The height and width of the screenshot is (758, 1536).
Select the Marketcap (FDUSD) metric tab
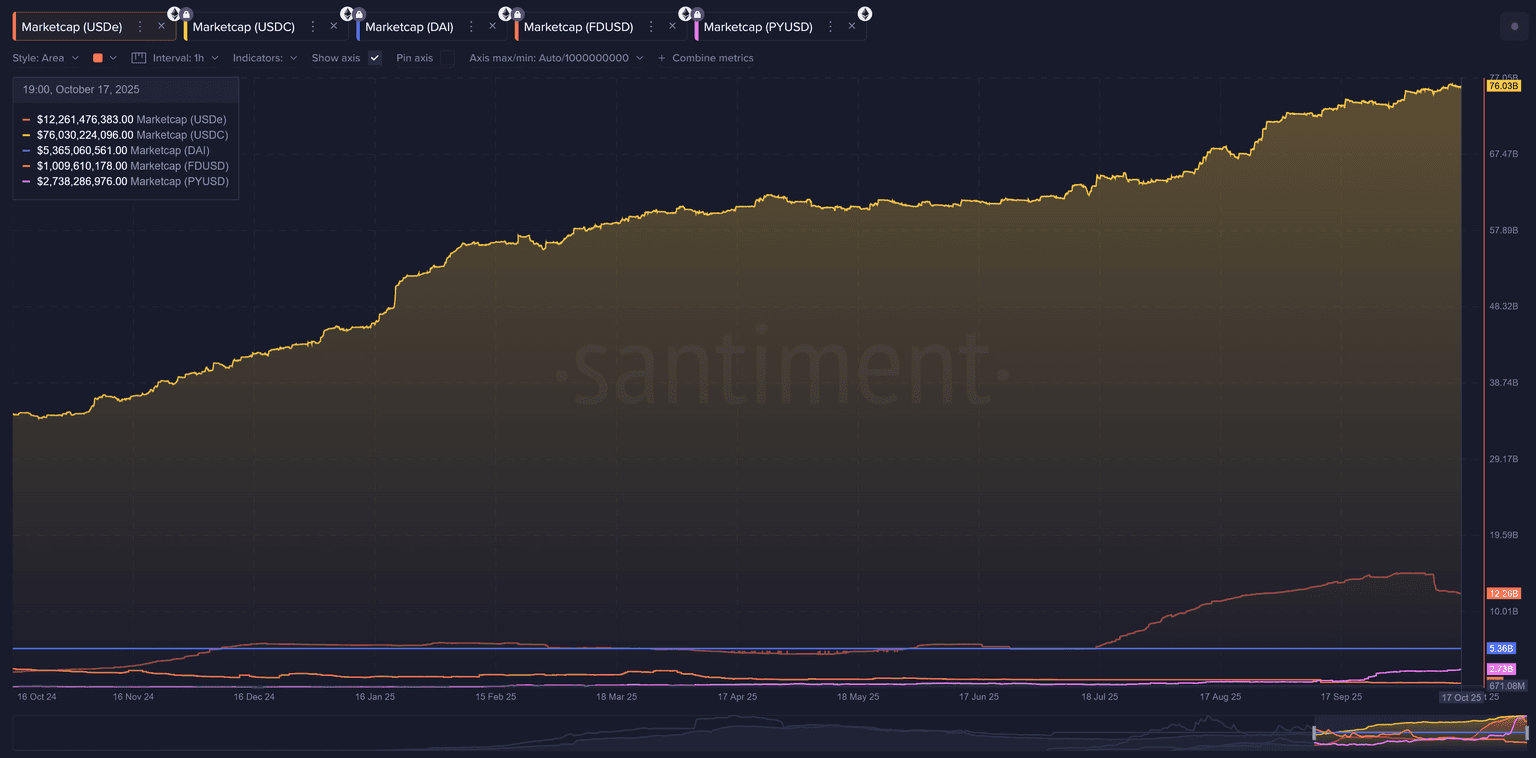[578, 27]
